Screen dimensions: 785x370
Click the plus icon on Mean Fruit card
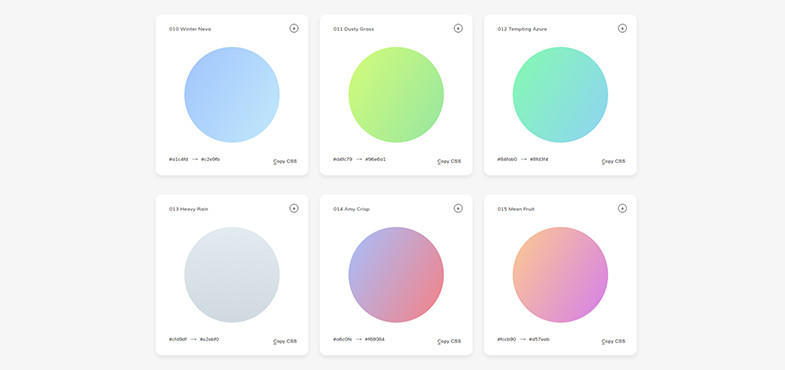tap(622, 208)
